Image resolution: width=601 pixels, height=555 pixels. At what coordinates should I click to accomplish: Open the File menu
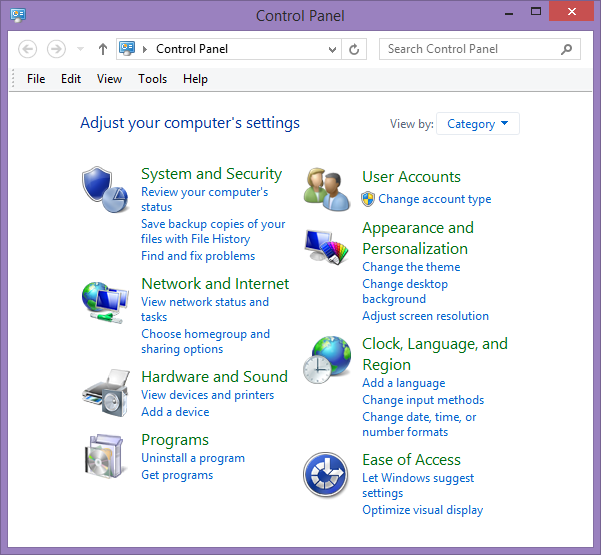[36, 79]
